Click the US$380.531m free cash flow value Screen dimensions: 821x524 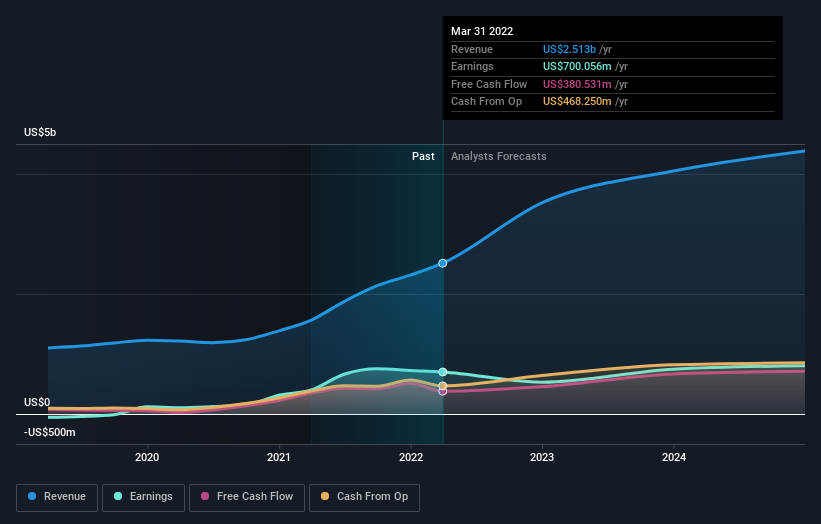click(x=577, y=84)
